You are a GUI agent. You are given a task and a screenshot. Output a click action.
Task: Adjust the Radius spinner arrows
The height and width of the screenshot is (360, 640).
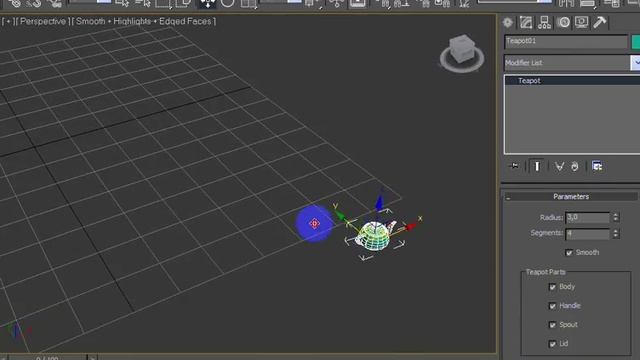[x=616, y=218]
